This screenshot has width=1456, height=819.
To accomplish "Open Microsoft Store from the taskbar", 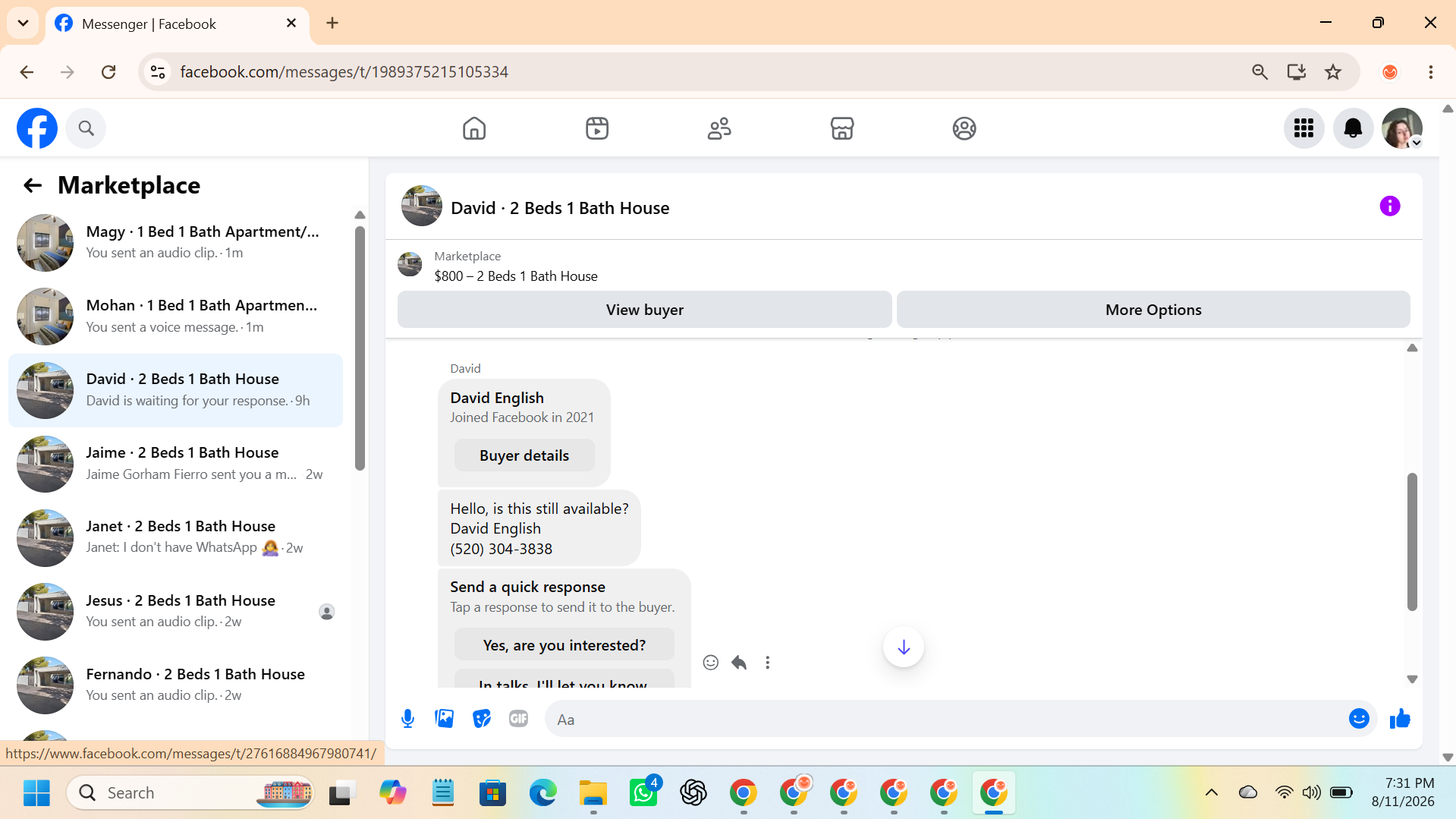I will pyautogui.click(x=493, y=793).
